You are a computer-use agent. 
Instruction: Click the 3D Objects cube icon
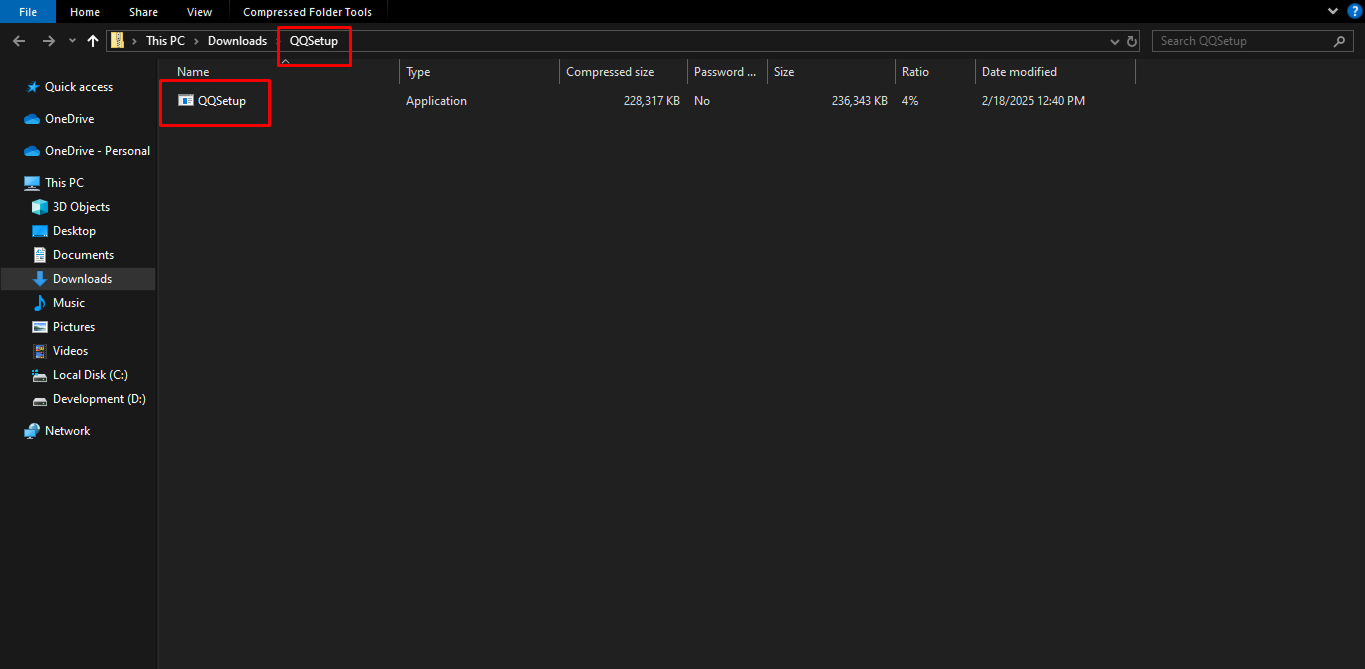pyautogui.click(x=40, y=207)
